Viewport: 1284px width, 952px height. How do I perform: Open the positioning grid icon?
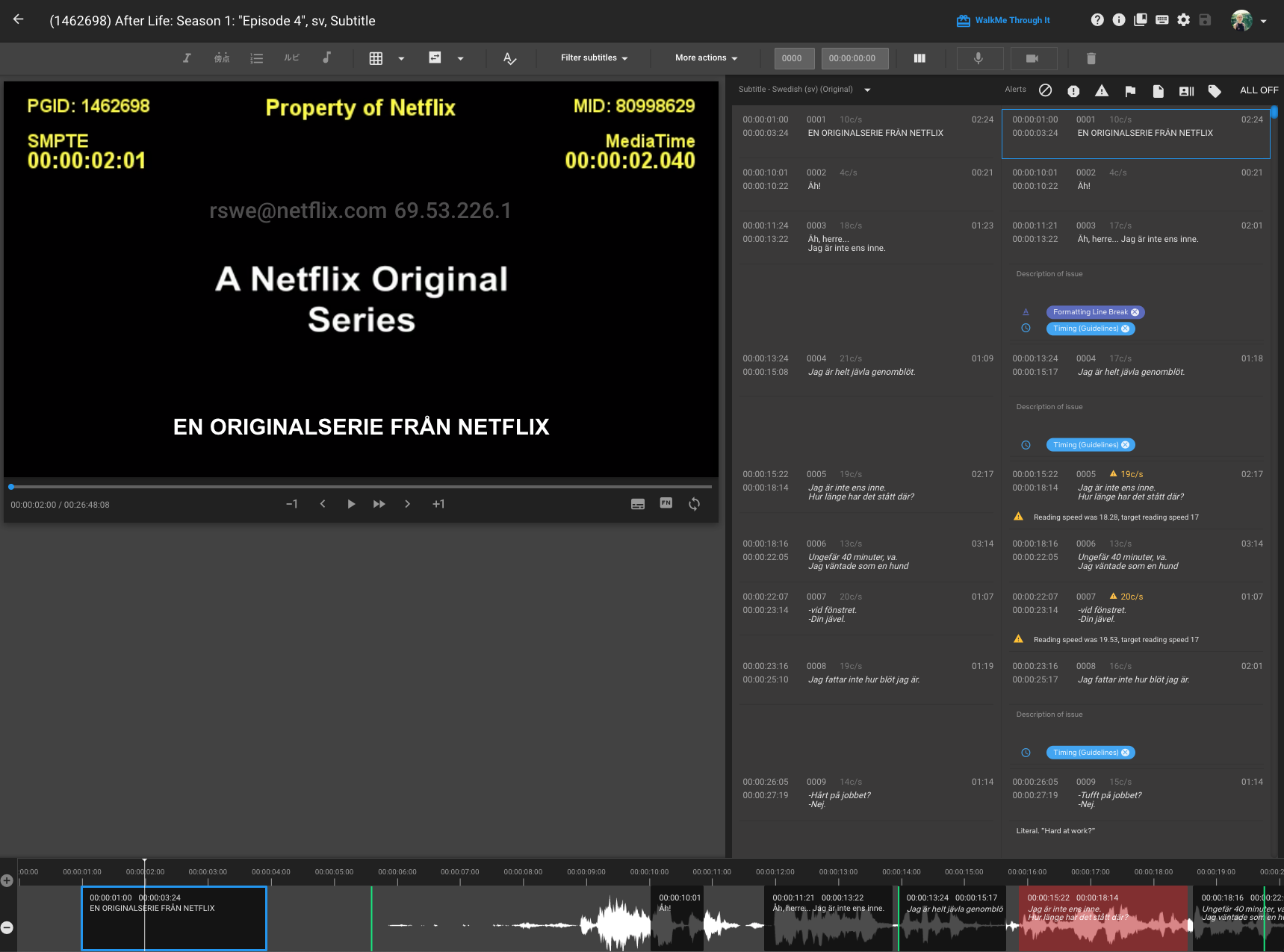pyautogui.click(x=376, y=58)
